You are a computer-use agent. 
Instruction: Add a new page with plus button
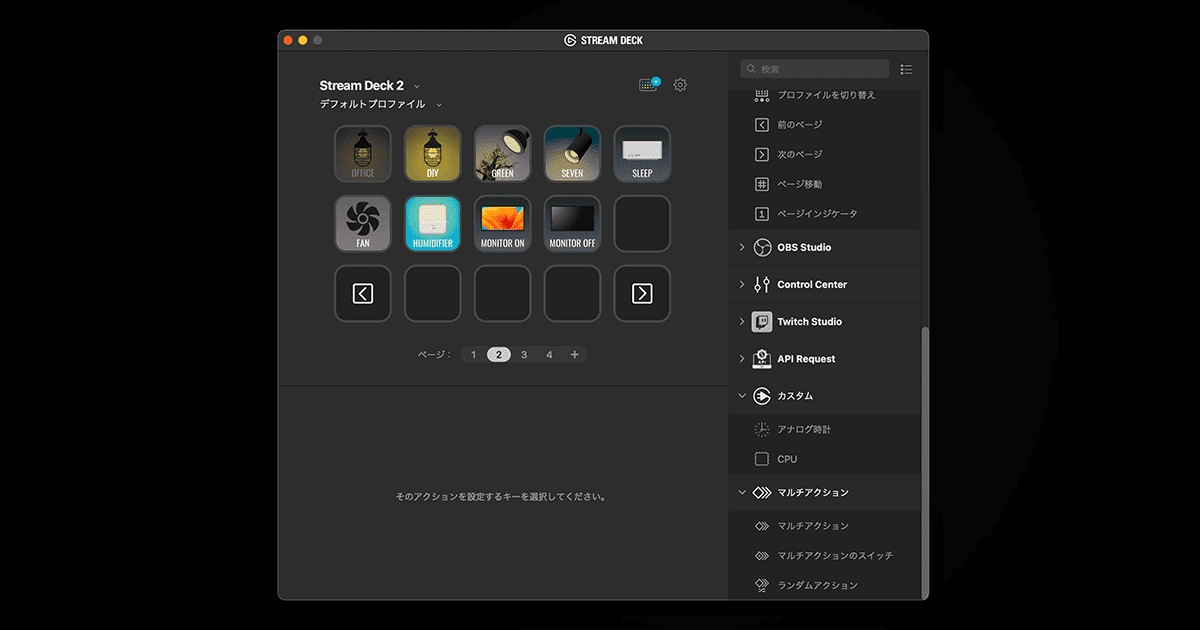pyautogui.click(x=574, y=355)
